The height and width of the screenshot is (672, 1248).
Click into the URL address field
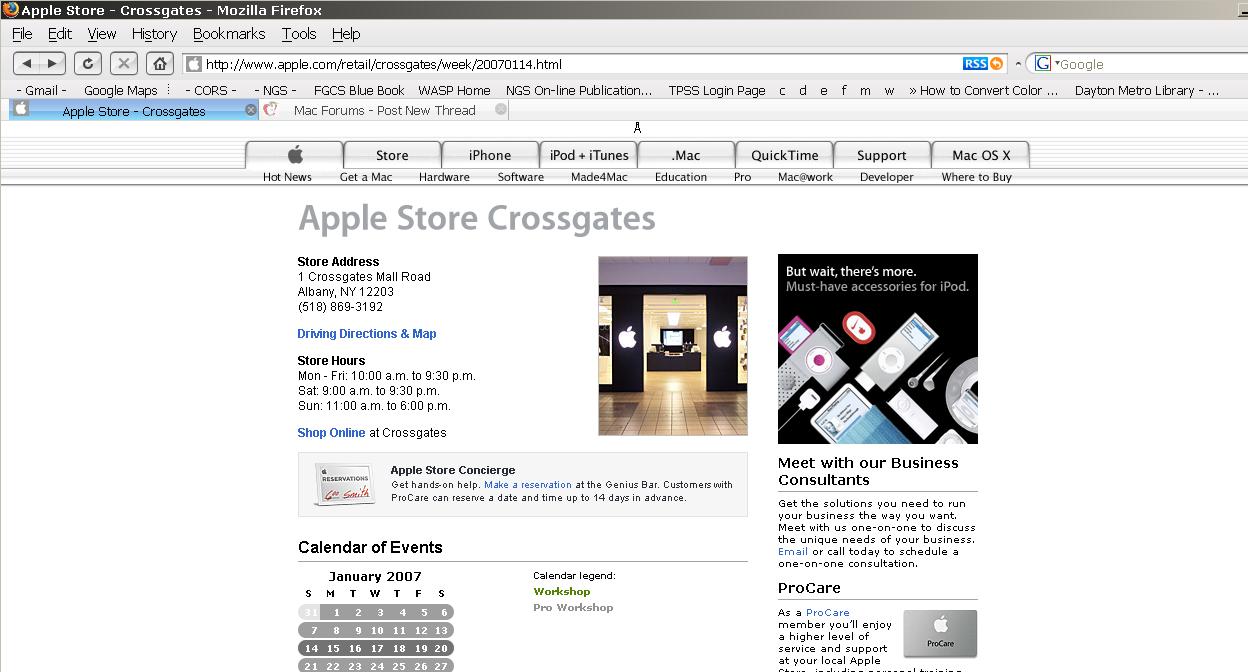point(580,64)
